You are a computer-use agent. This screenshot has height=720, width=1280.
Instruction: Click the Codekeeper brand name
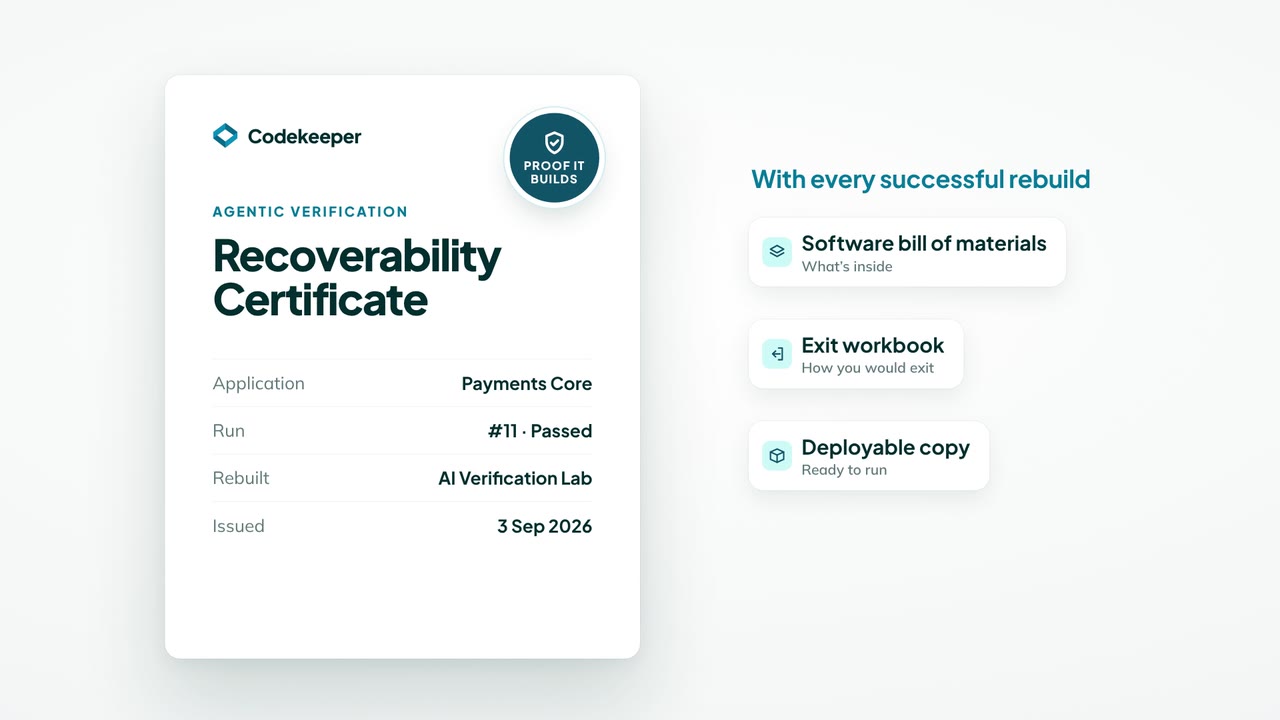point(305,137)
